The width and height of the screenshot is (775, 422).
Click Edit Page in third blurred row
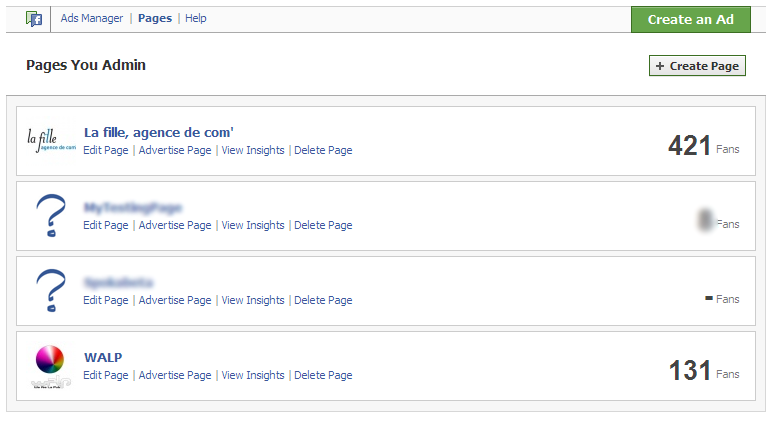click(106, 300)
